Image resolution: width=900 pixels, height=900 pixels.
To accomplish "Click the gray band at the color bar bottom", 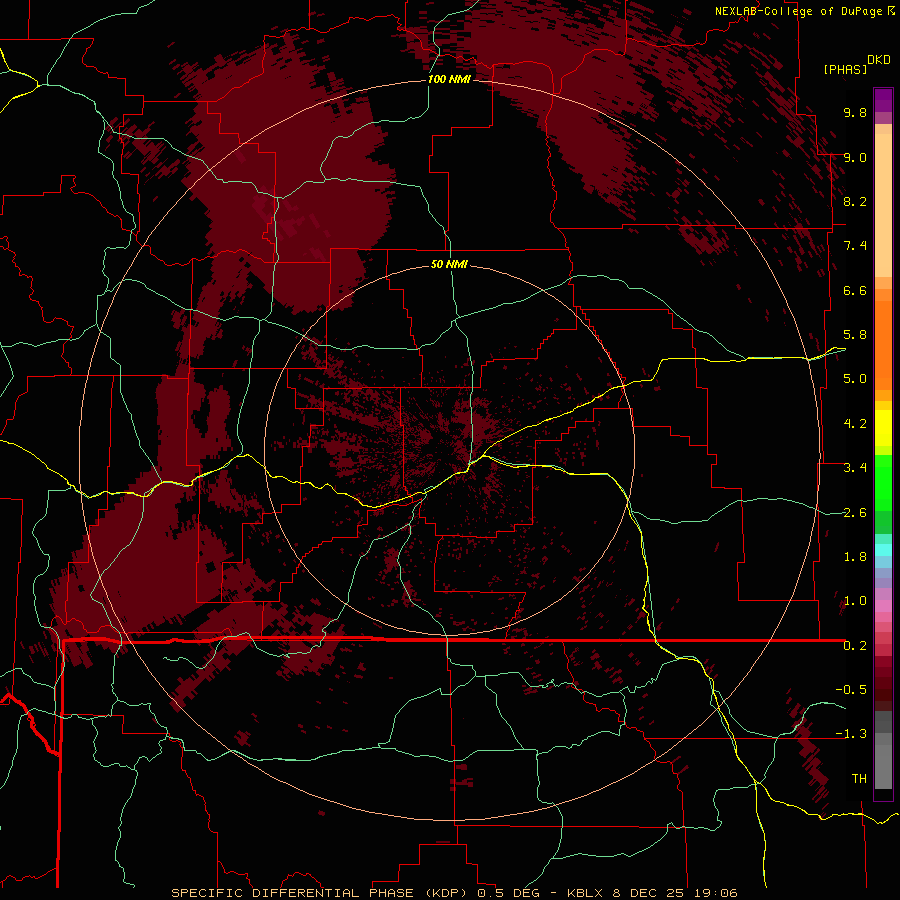I will pos(883,766).
